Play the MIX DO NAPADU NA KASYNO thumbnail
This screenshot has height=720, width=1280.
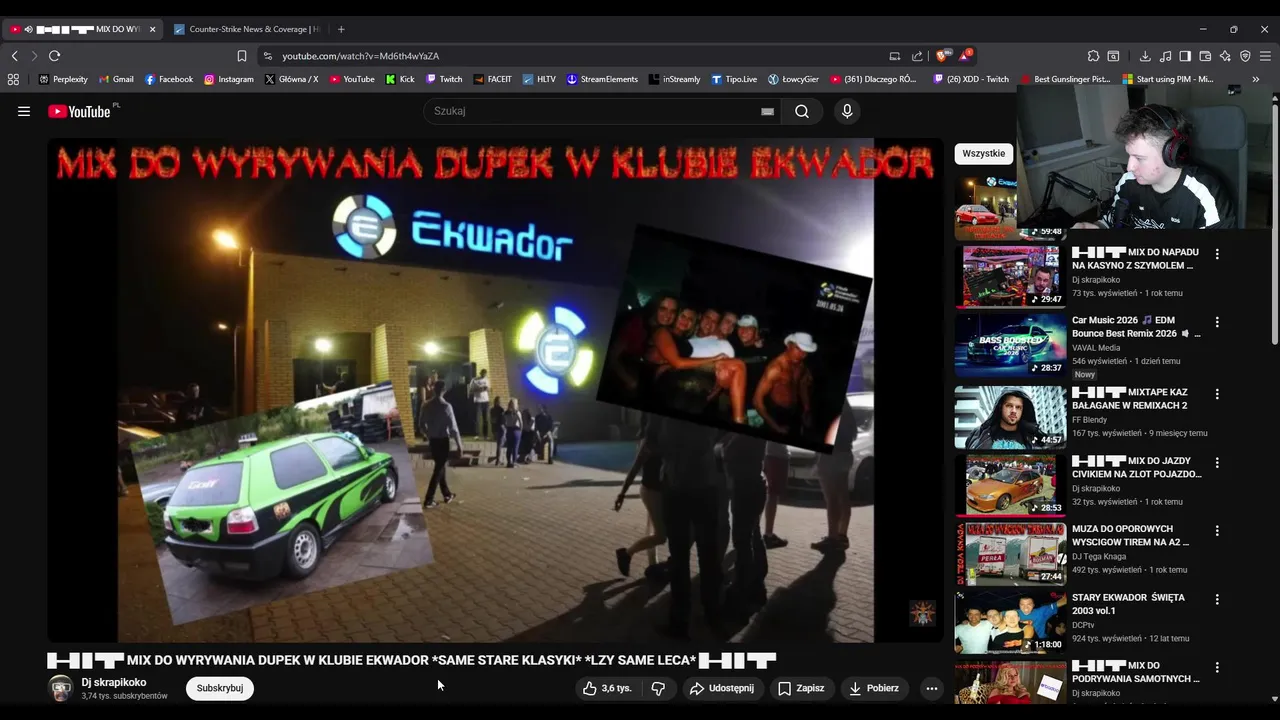[1010, 276]
